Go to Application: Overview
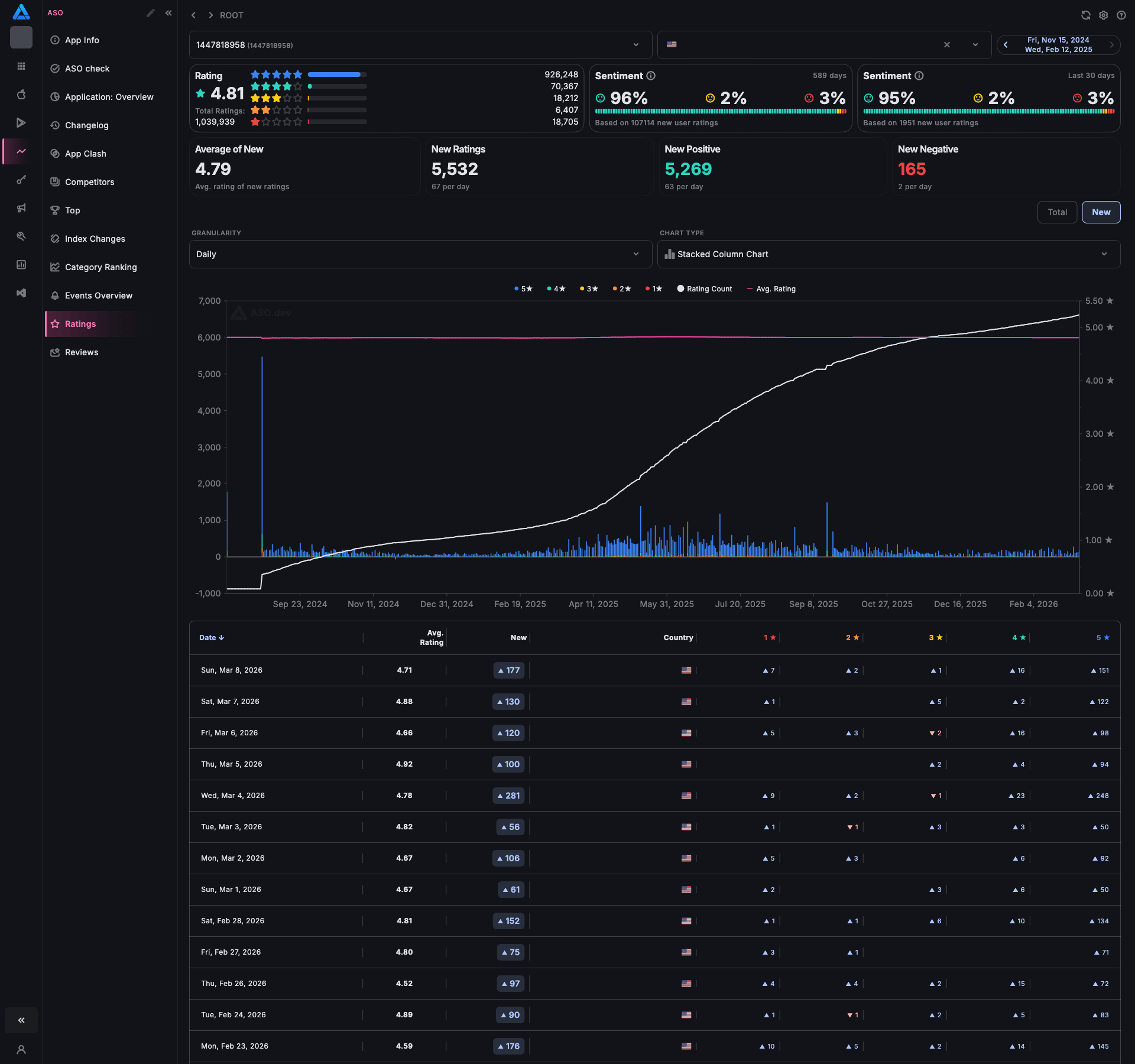Screen dimensions: 1135x1064 (x=110, y=97)
